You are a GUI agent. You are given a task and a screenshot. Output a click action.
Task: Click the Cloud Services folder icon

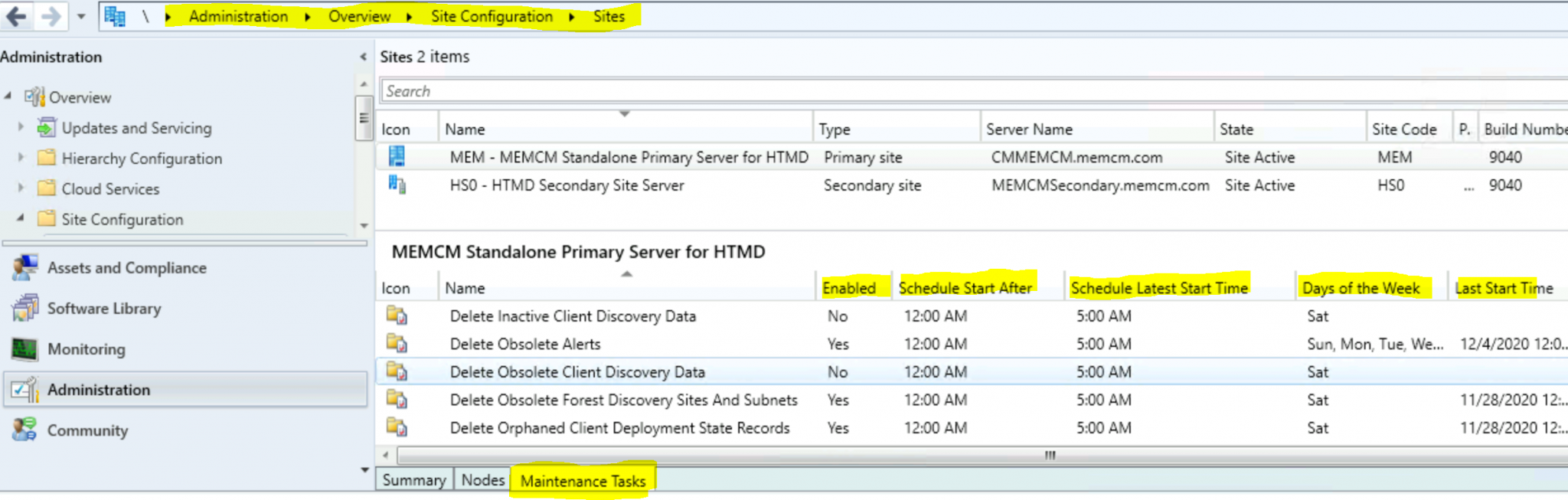click(47, 188)
